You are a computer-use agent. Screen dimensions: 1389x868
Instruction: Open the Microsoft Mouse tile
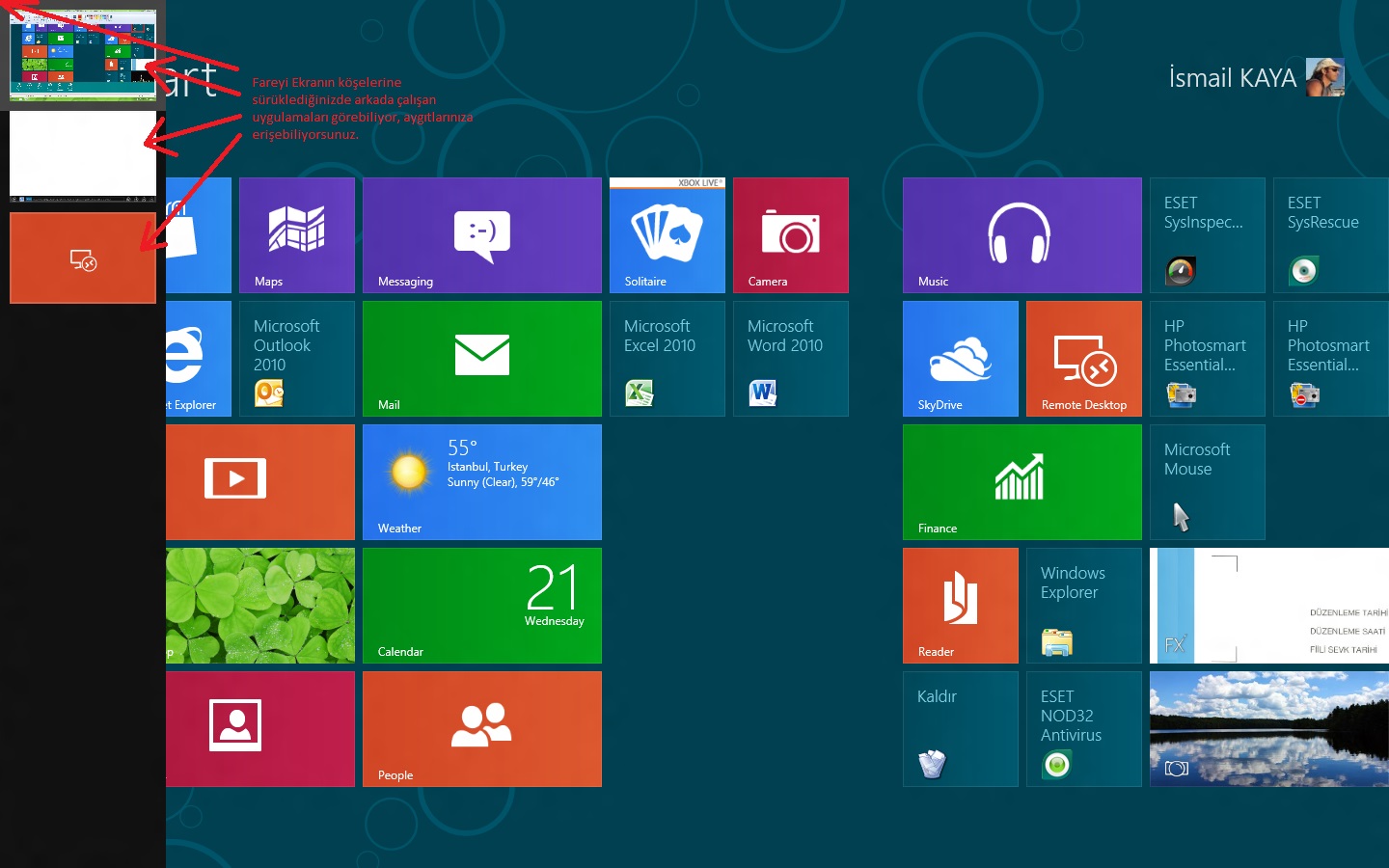pos(1208,482)
